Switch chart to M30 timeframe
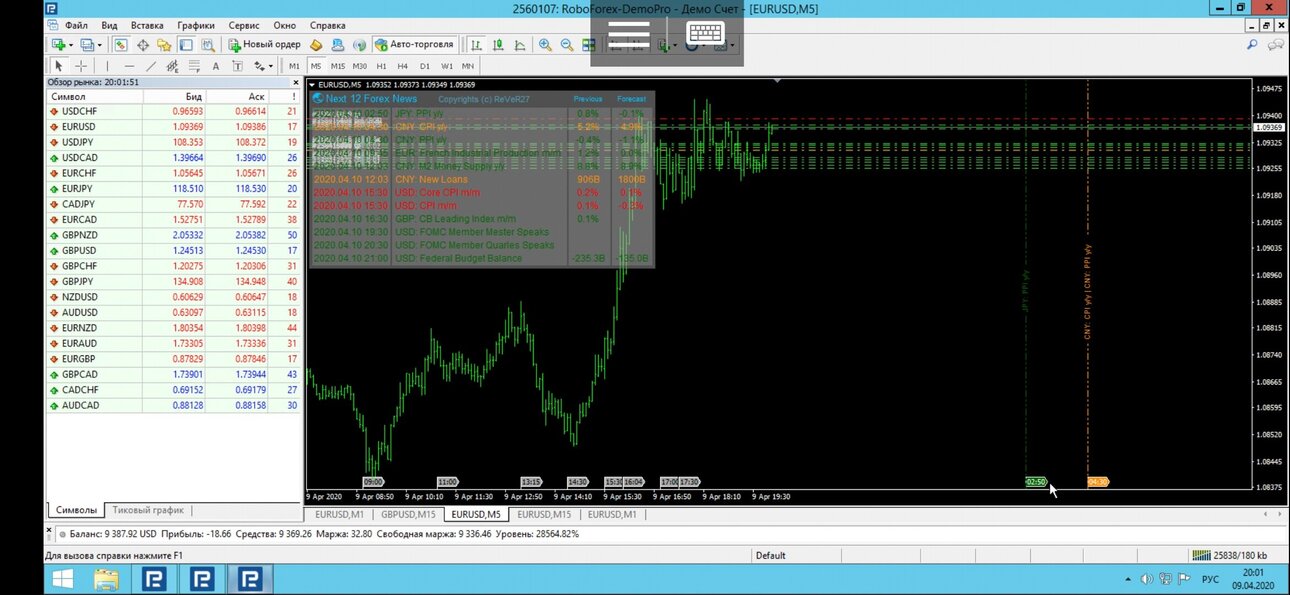Image resolution: width=1290 pixels, height=595 pixels. (360, 65)
